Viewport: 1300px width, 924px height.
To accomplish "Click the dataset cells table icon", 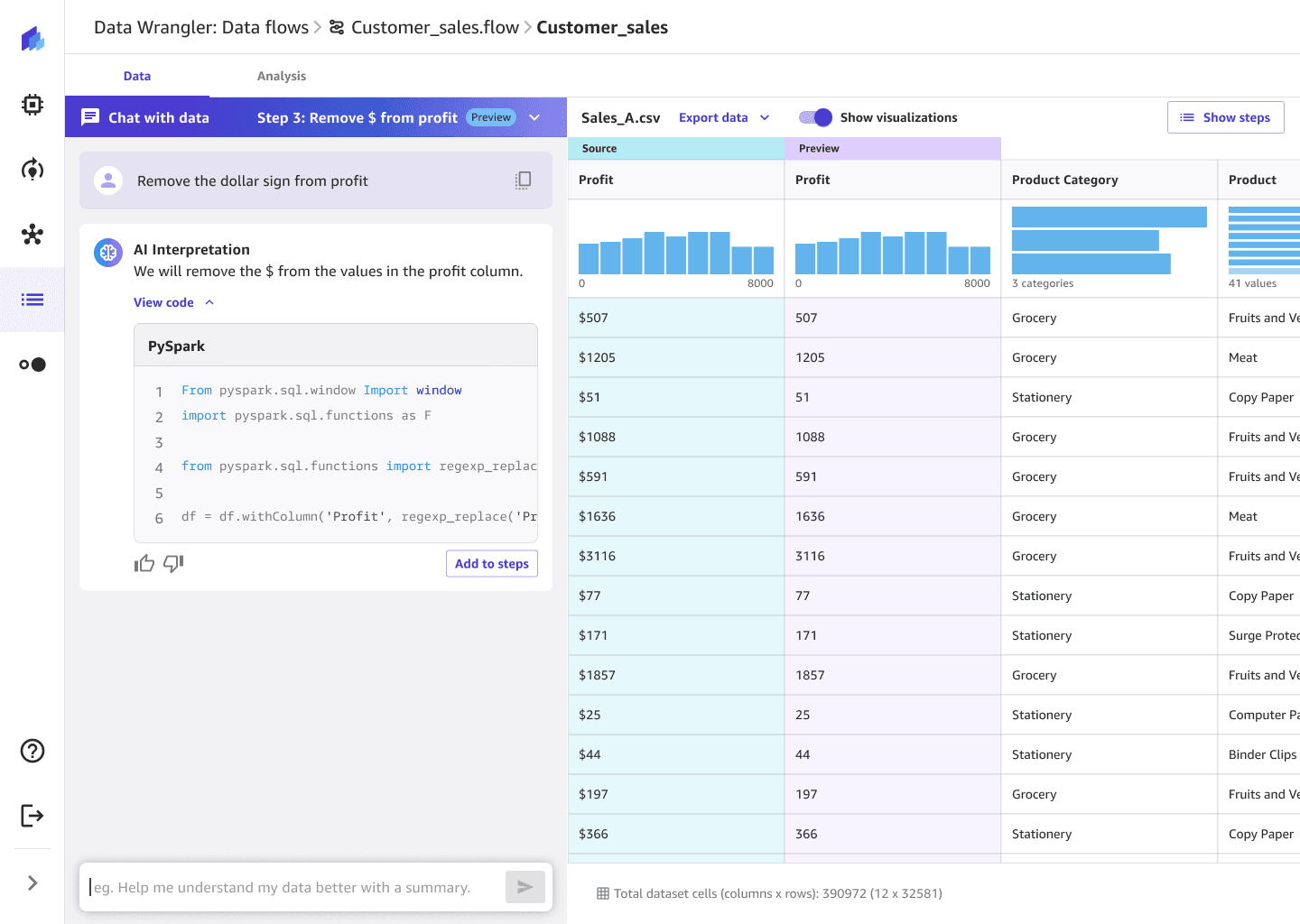I will coord(603,893).
